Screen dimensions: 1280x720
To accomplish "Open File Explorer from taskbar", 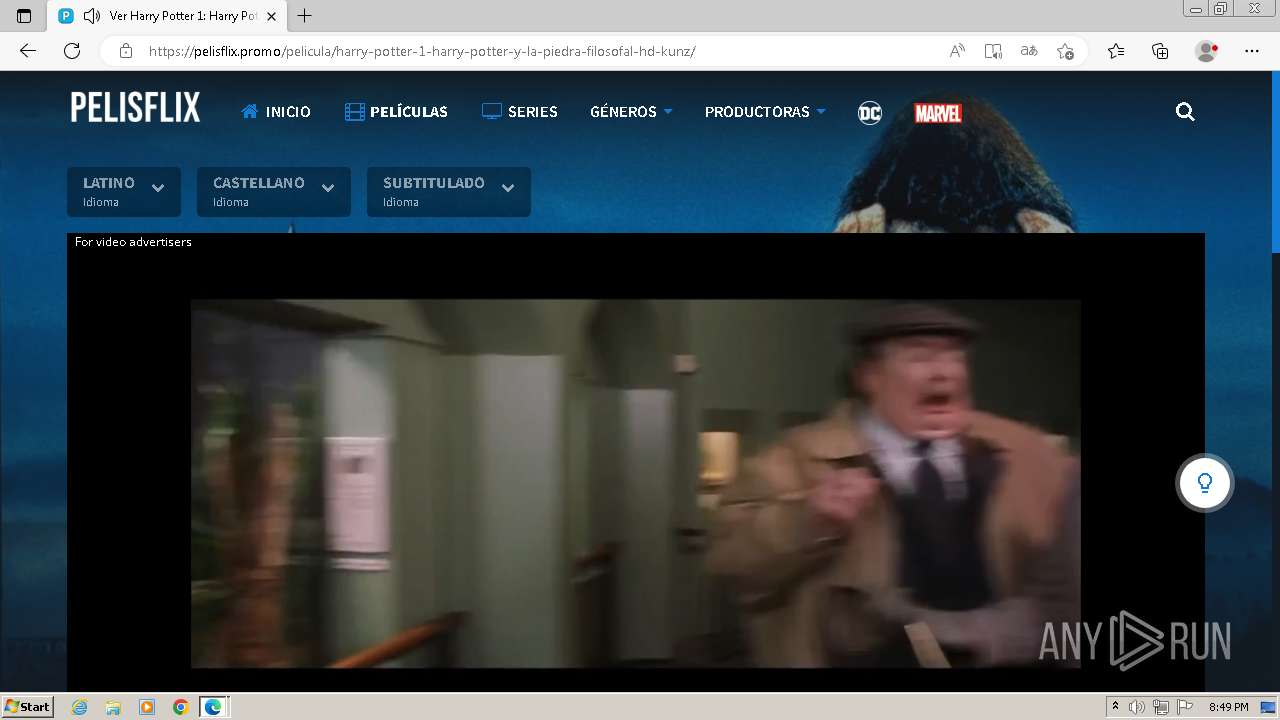I will tap(113, 707).
